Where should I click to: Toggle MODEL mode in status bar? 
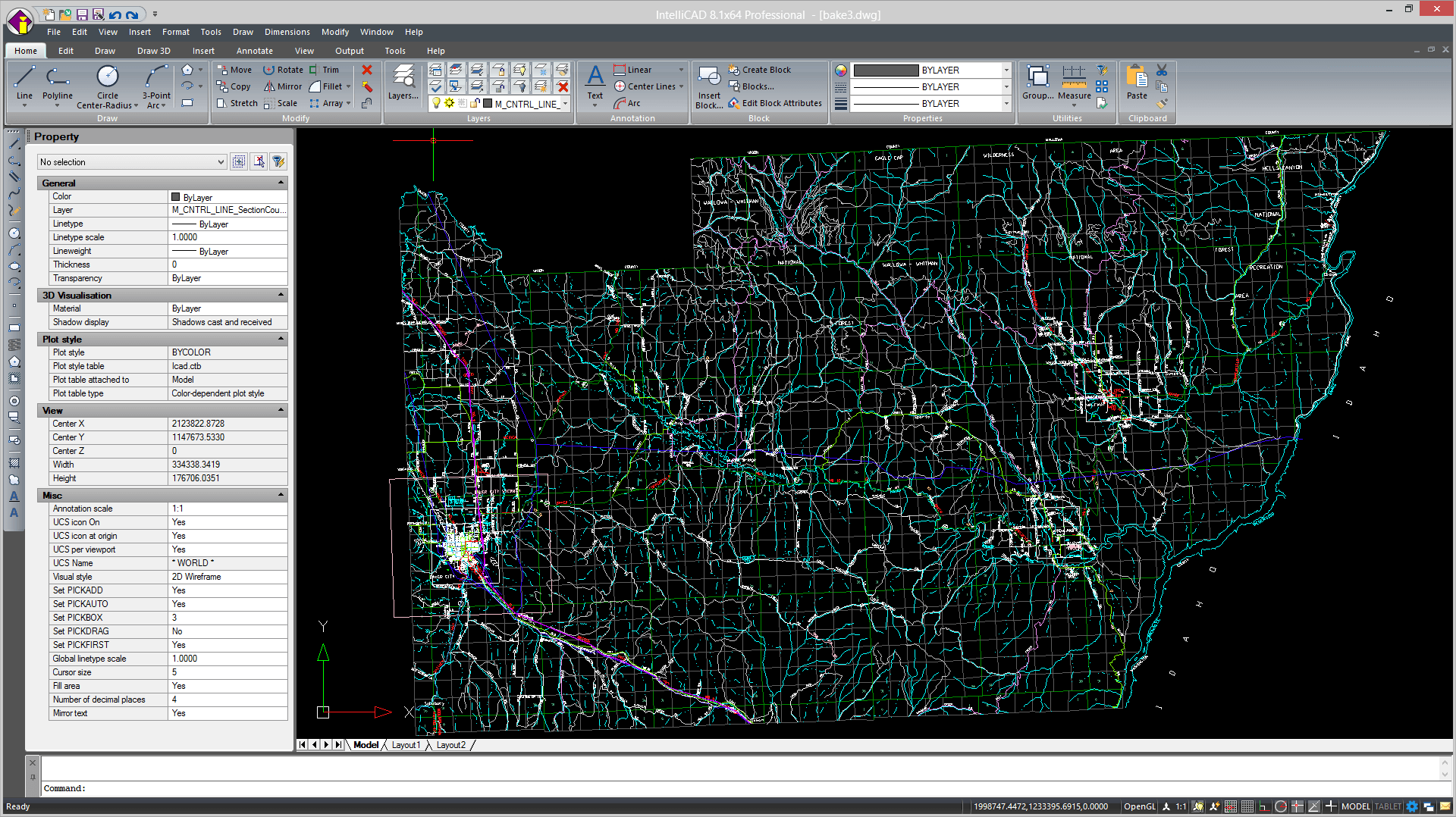1356,806
